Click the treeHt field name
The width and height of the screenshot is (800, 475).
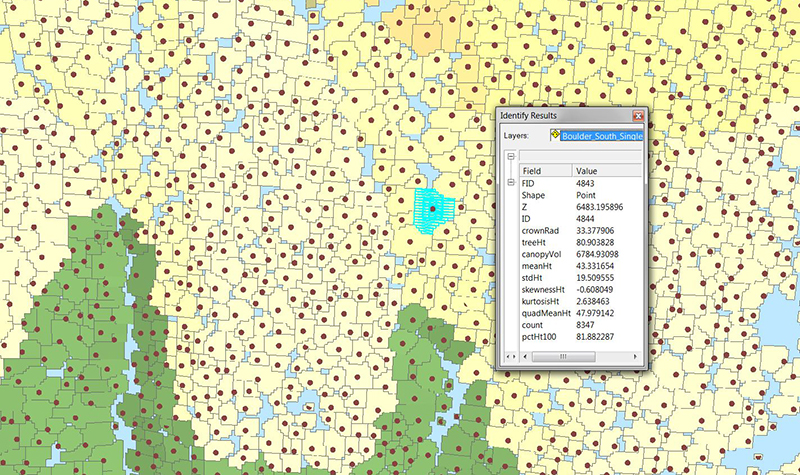tap(535, 242)
